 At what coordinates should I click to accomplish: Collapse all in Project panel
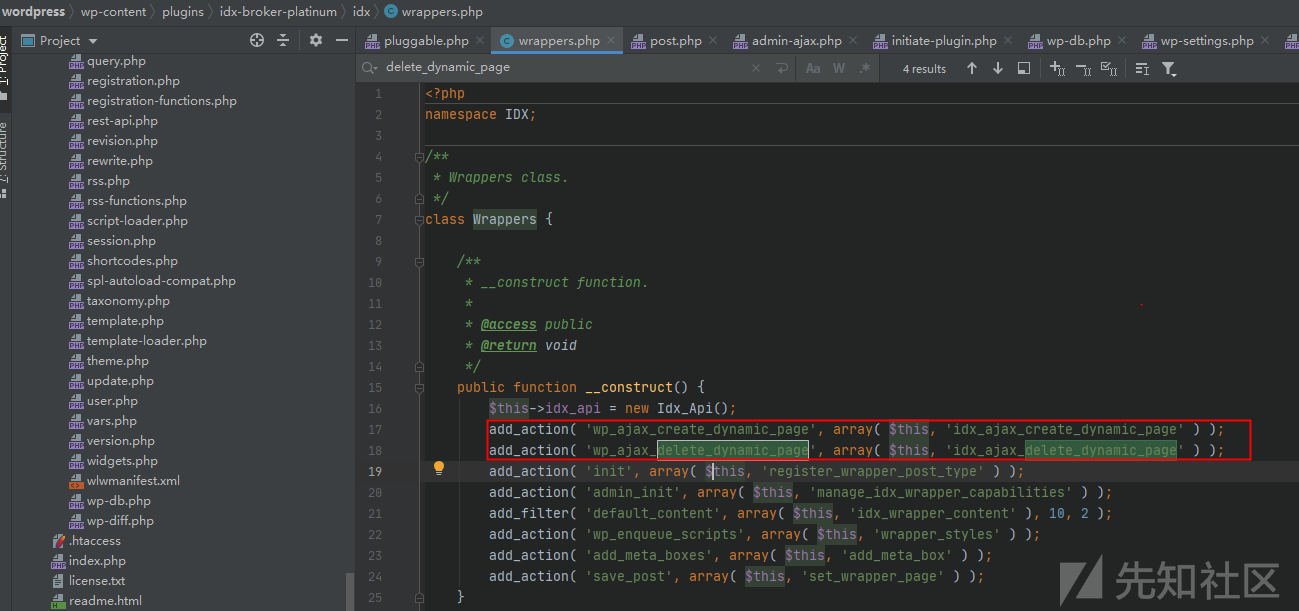coord(283,41)
